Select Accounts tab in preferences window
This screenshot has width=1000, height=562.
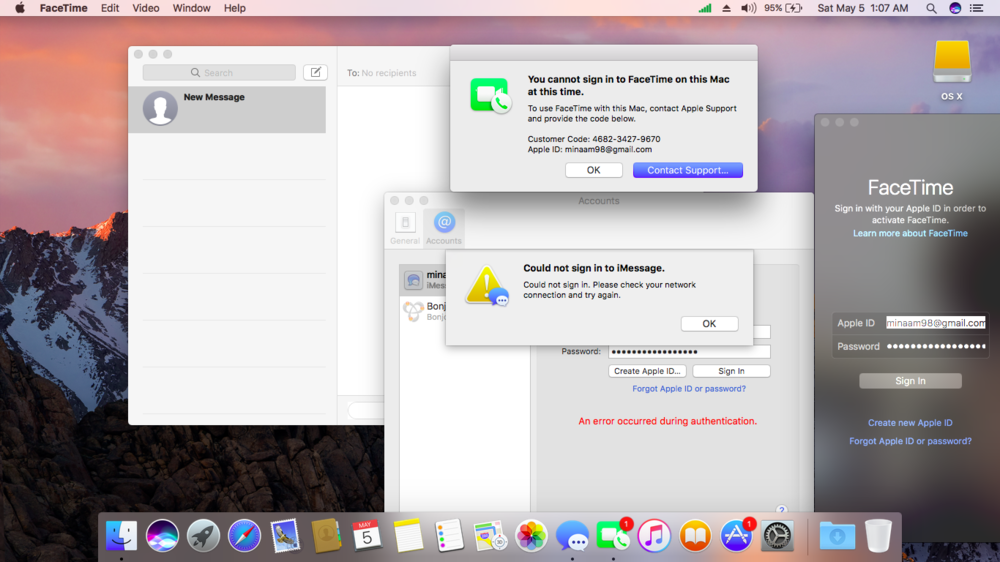coord(444,228)
